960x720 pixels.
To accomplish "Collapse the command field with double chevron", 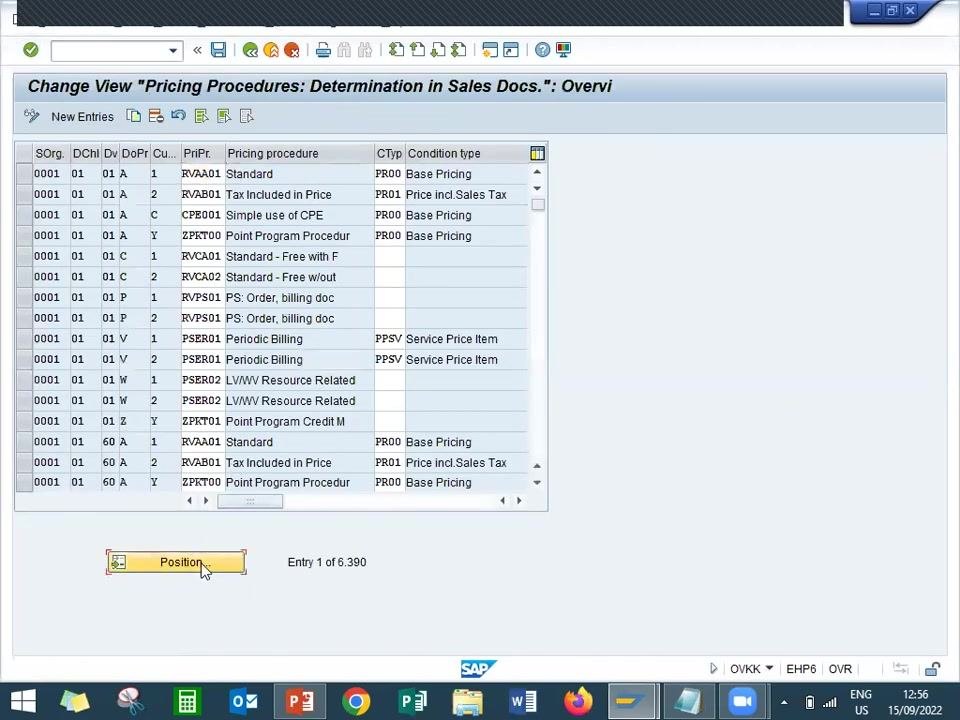I will pos(197,50).
